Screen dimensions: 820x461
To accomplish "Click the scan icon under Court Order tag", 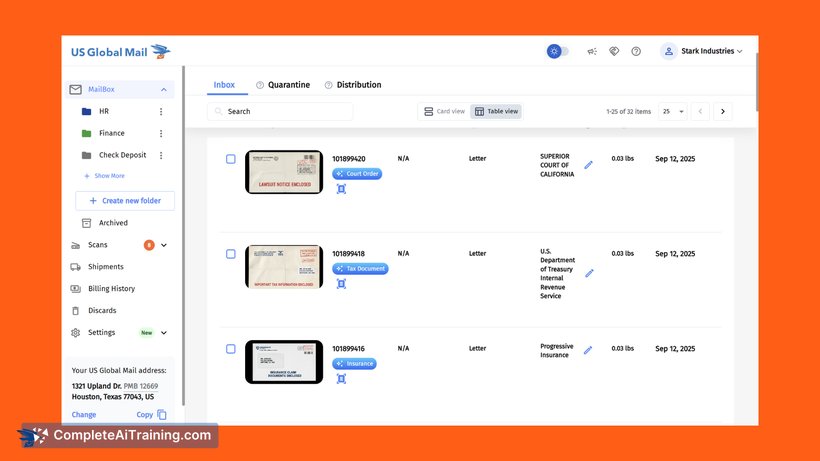I will pos(341,189).
